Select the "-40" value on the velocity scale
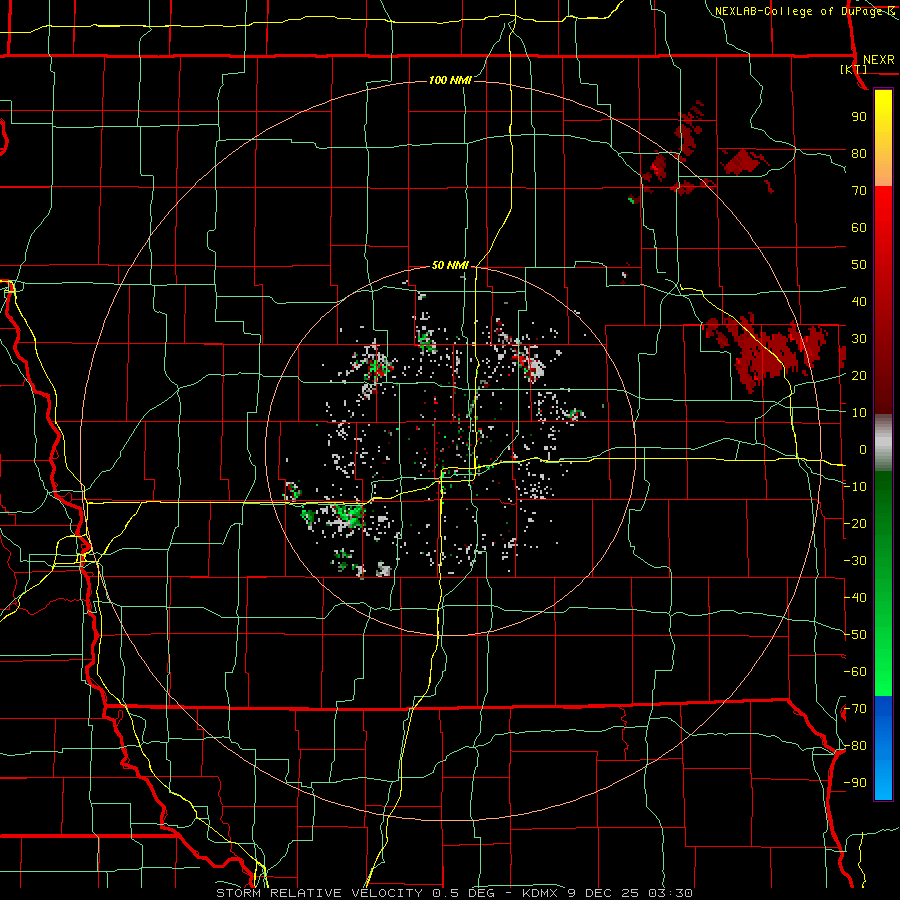Screen dimensions: 900x900 click(x=855, y=598)
